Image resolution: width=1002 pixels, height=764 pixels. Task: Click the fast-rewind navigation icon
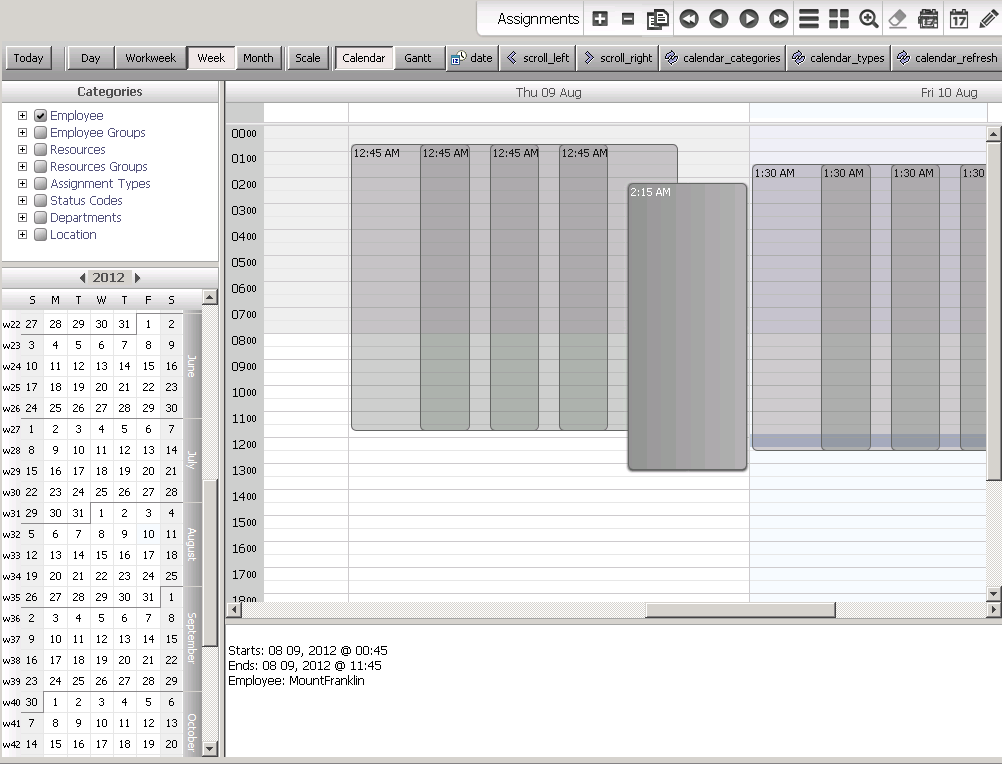tap(690, 17)
